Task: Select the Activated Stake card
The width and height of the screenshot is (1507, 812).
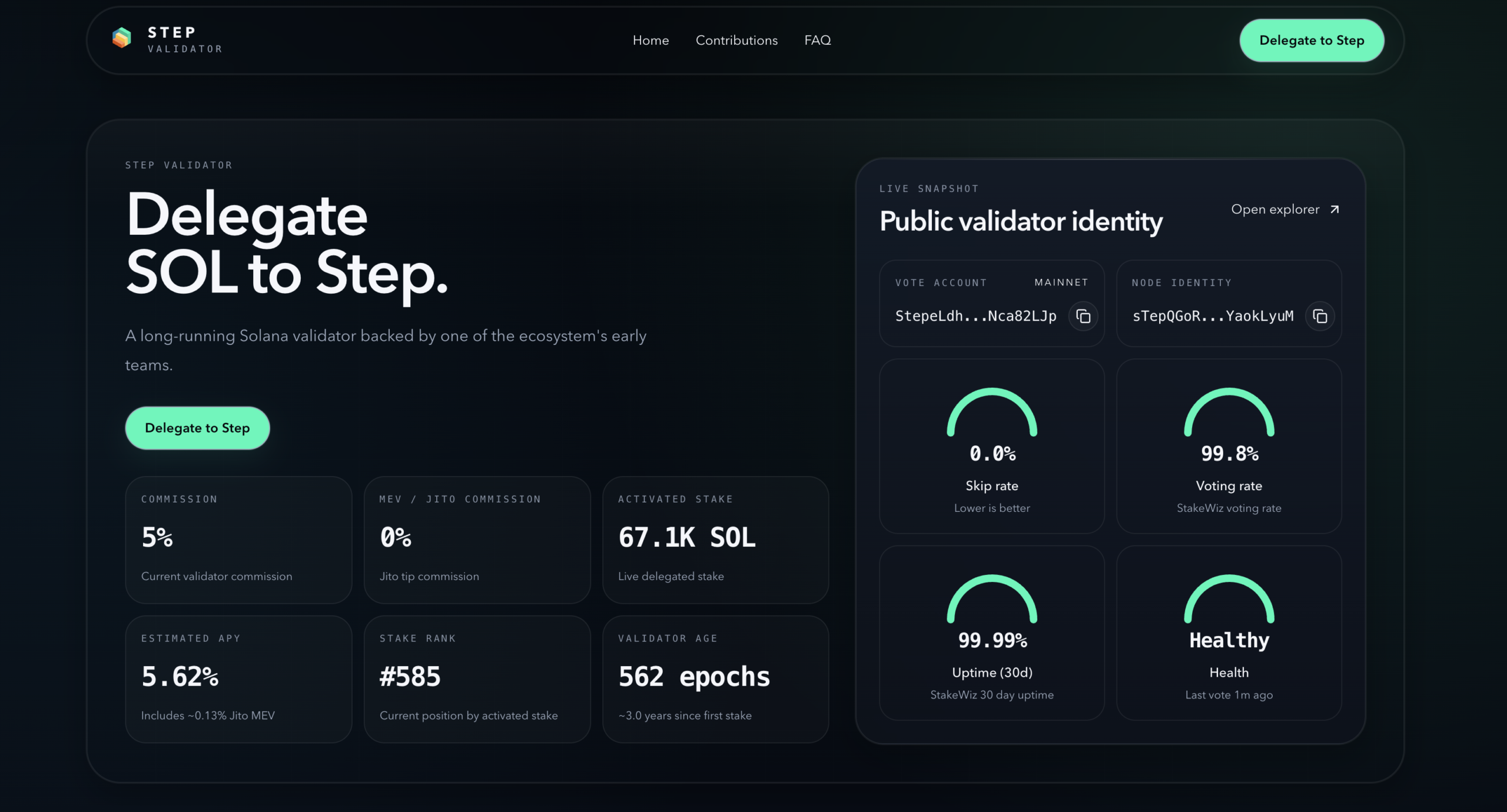Action: point(715,540)
